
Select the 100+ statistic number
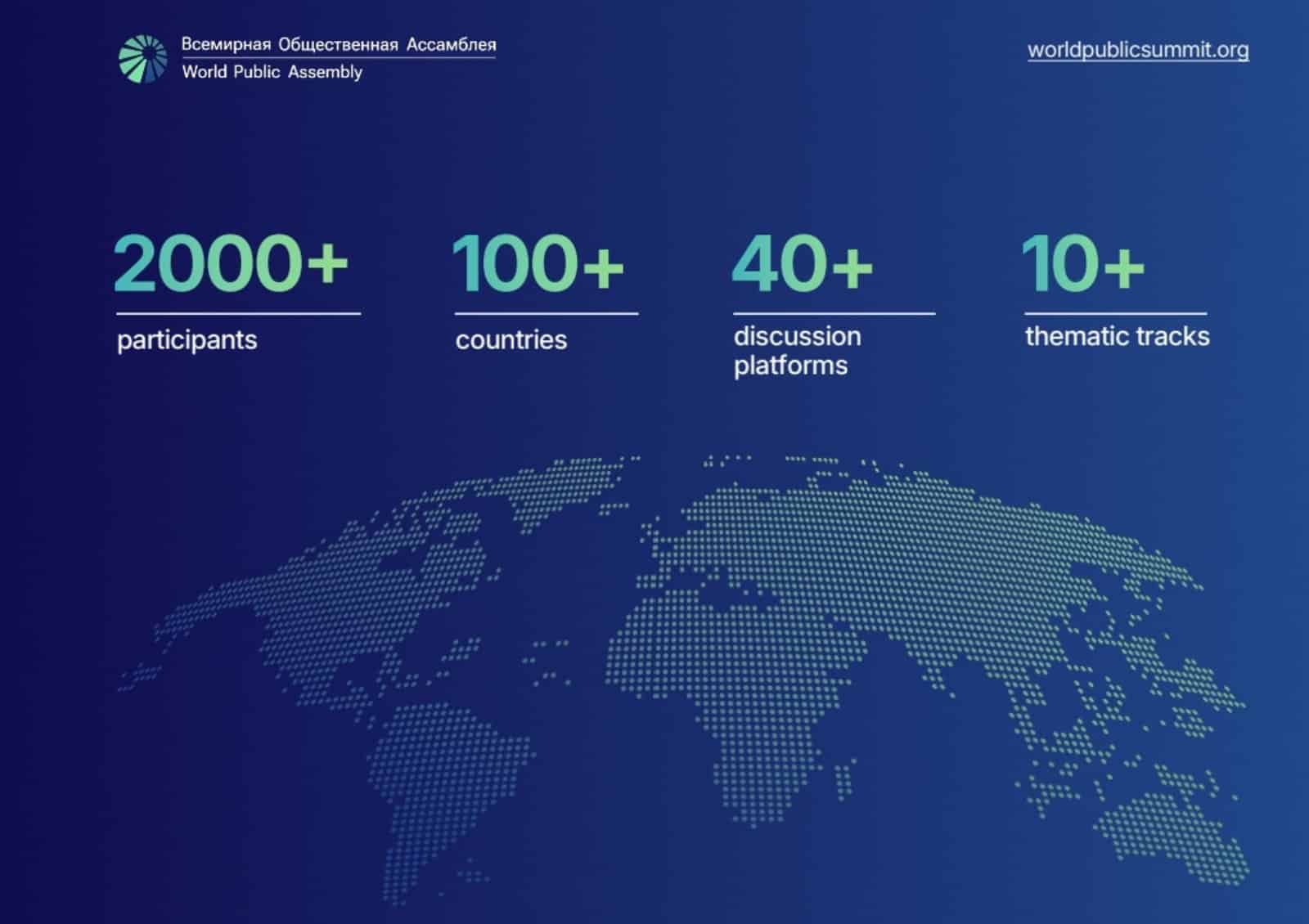pyautogui.click(x=538, y=263)
